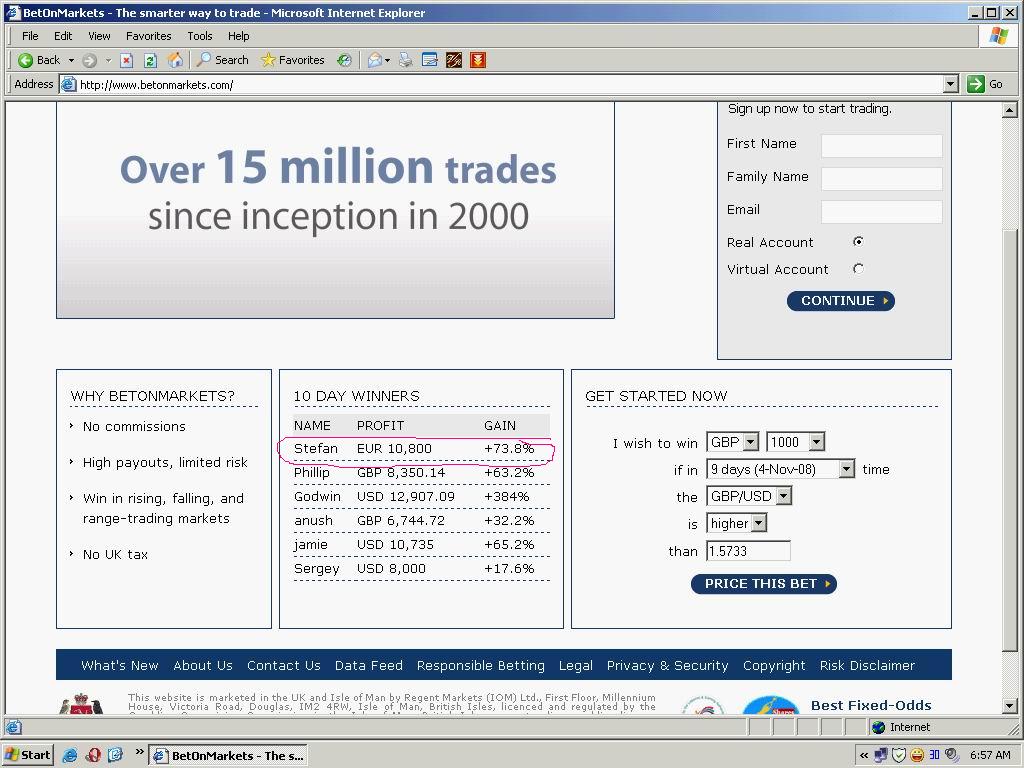The width and height of the screenshot is (1024, 768).
Task: Click the third Quick Launch icon
Action: pos(116,756)
